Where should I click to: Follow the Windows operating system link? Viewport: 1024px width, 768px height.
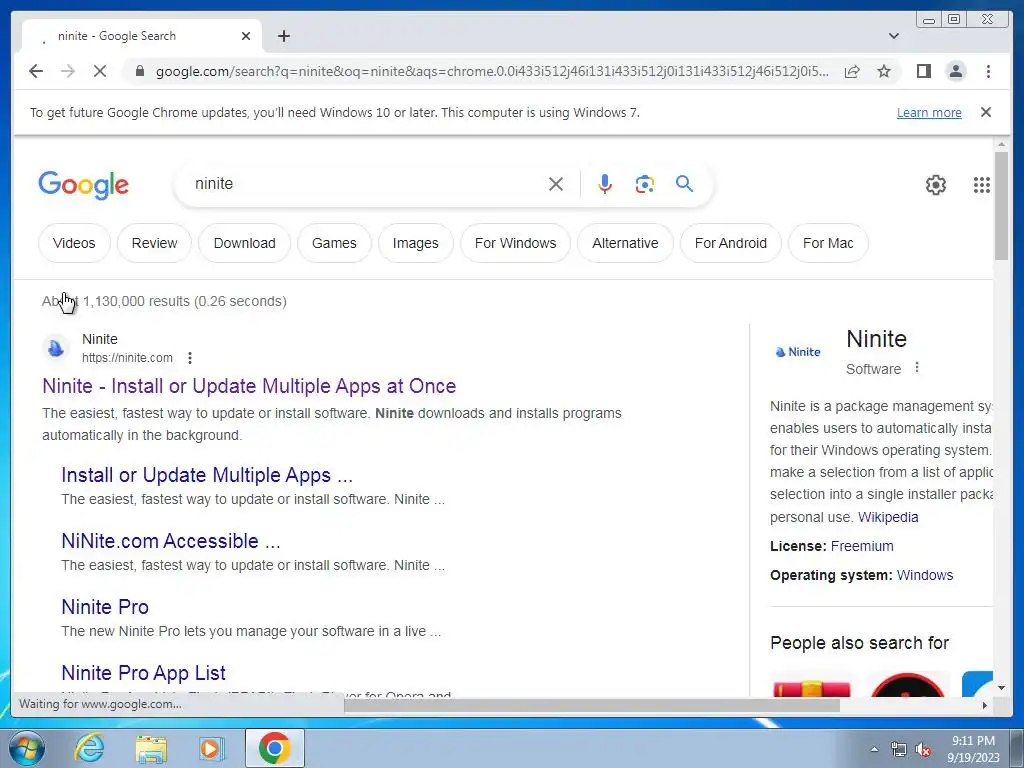[x=925, y=575]
